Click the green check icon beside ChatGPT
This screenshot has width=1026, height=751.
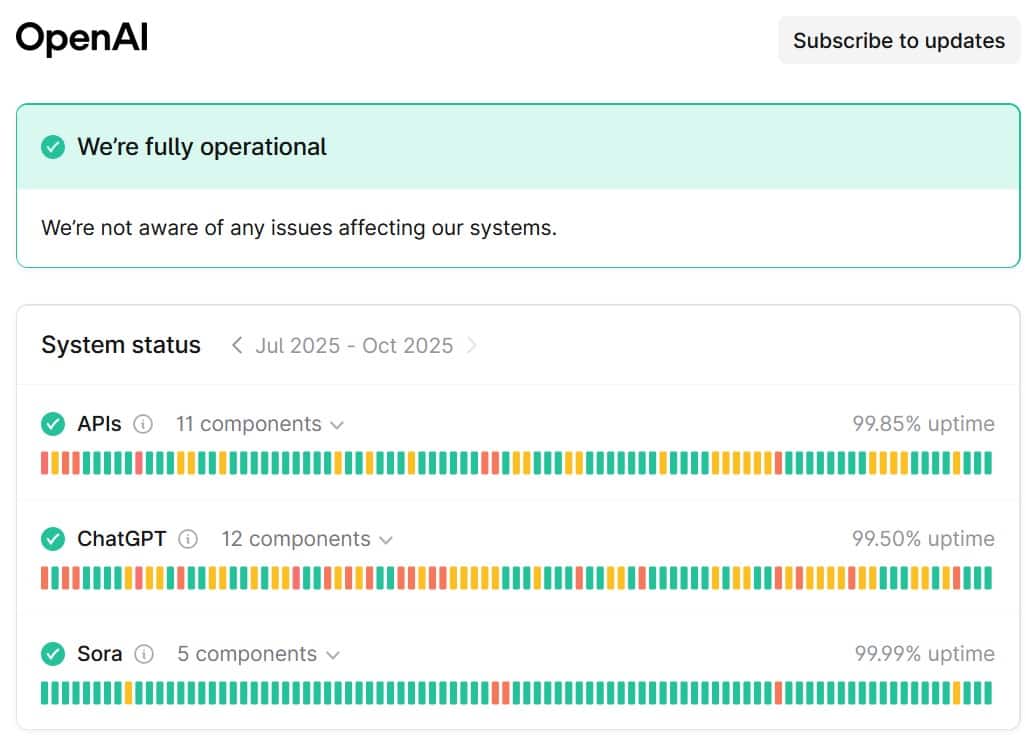[x=53, y=539]
